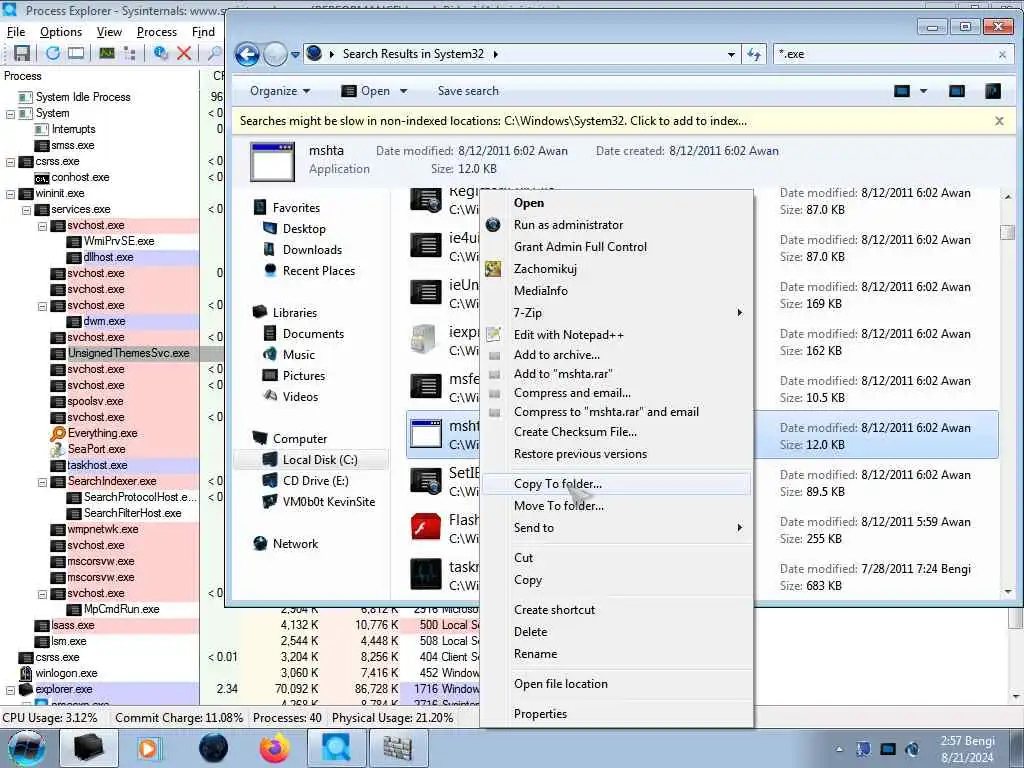Select Run as administrator in context menu

point(617,225)
